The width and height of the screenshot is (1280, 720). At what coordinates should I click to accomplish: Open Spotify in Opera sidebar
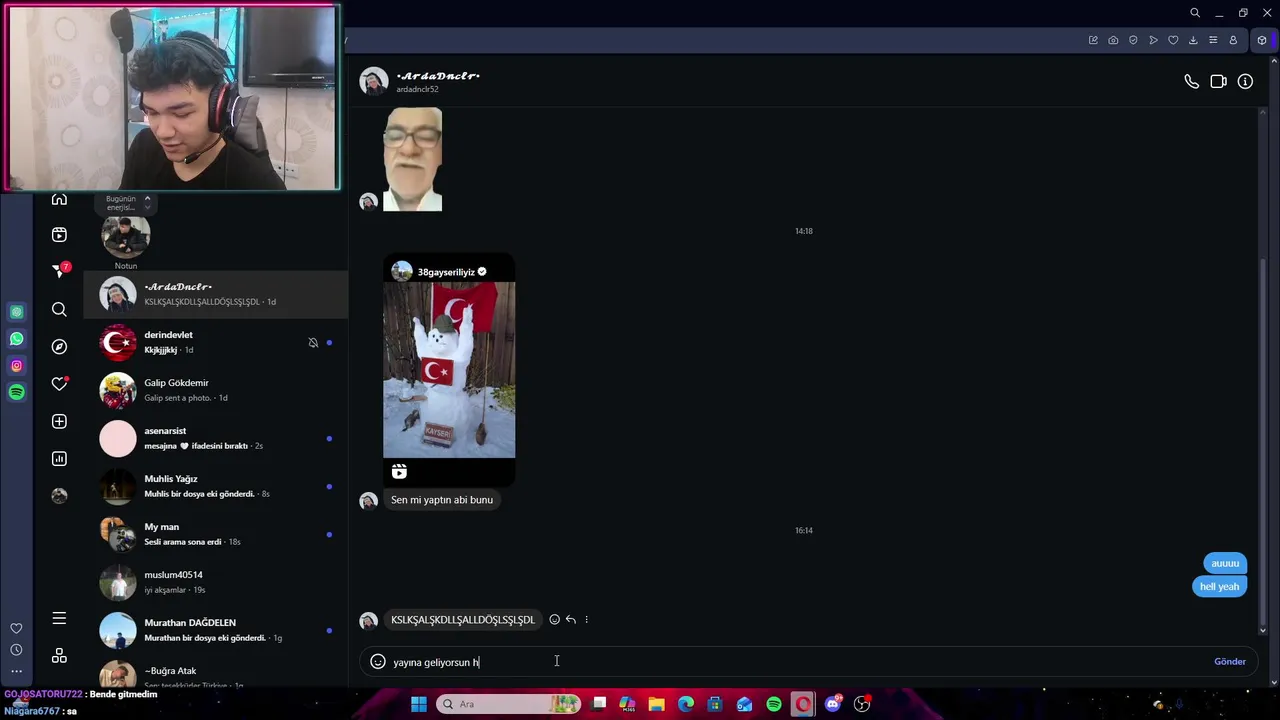[x=16, y=393]
